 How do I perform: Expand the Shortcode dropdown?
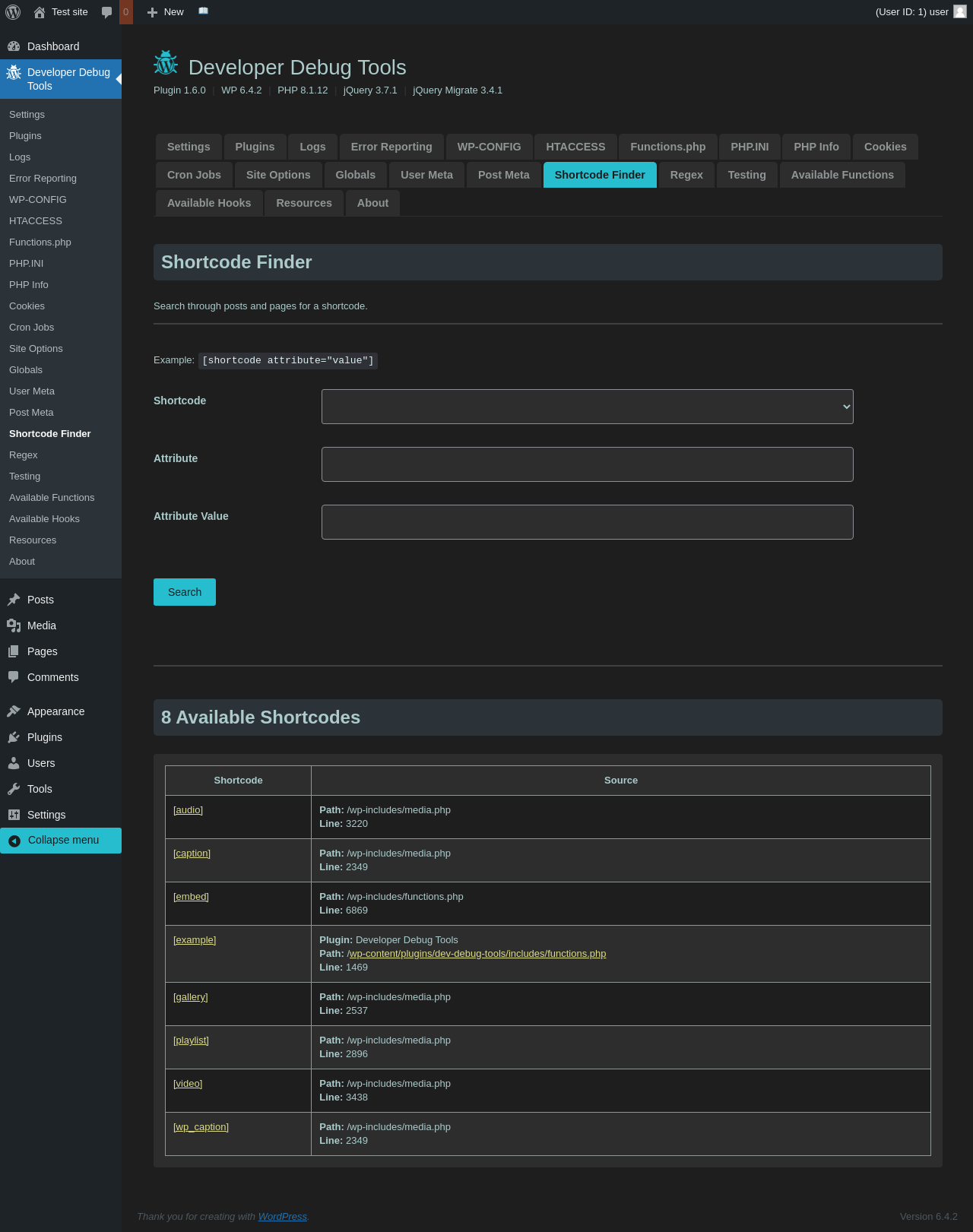(587, 407)
